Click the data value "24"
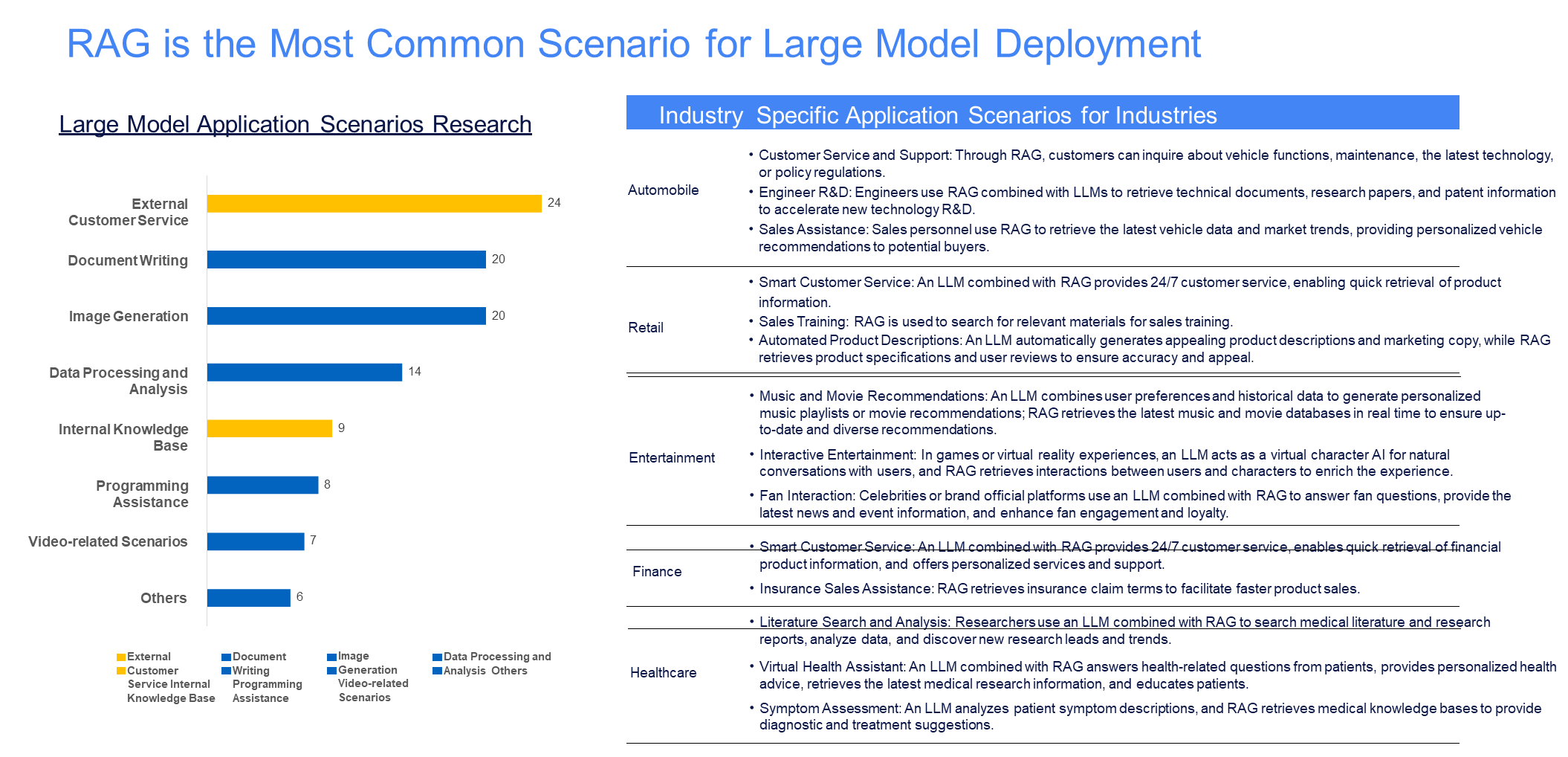 coord(554,202)
